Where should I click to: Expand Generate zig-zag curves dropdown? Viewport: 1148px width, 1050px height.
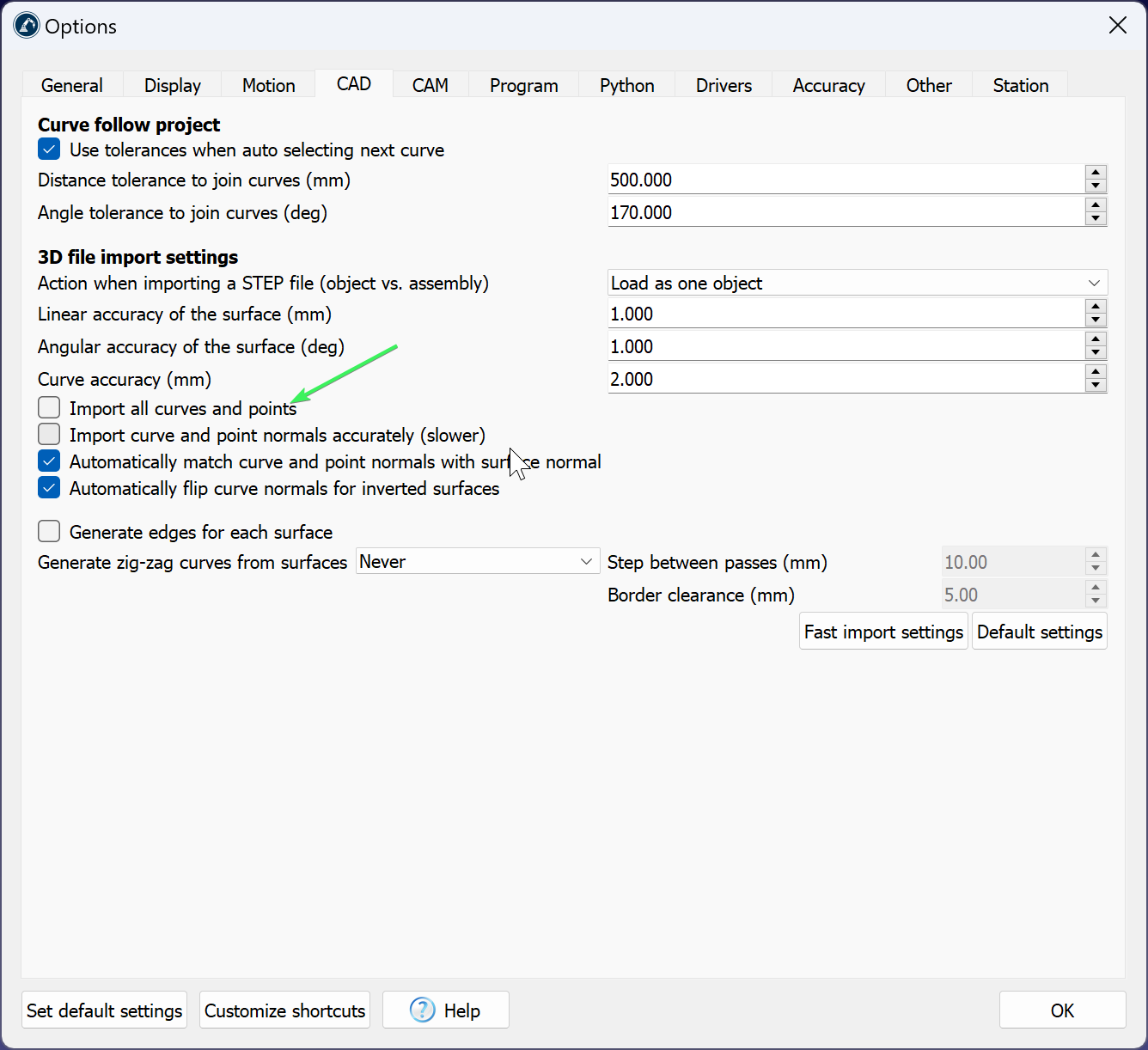[477, 562]
